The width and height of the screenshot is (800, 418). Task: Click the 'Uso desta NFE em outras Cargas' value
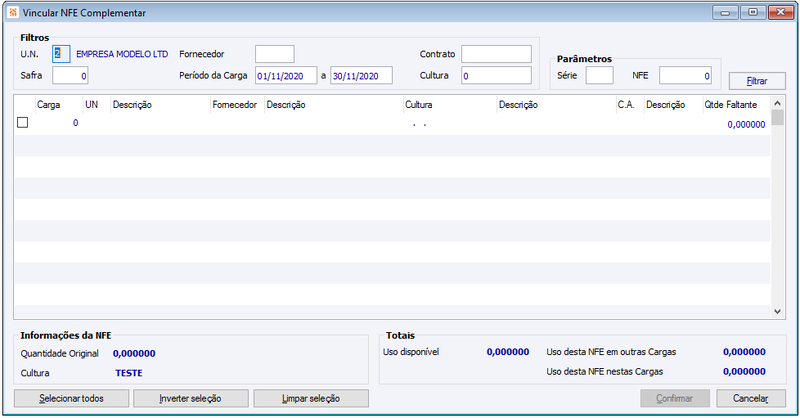coord(744,352)
